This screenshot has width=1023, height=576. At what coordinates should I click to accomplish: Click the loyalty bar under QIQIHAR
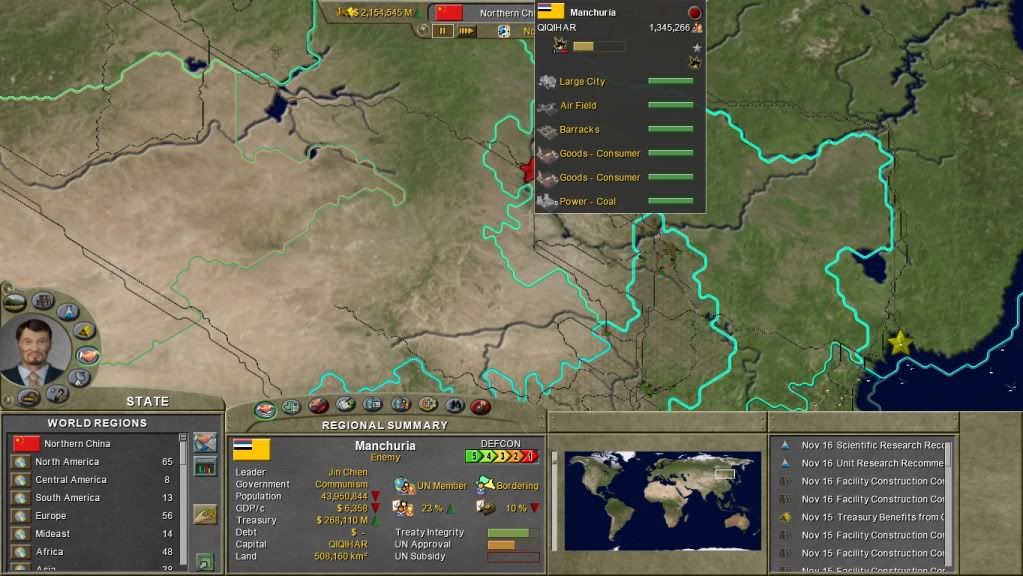click(598, 46)
